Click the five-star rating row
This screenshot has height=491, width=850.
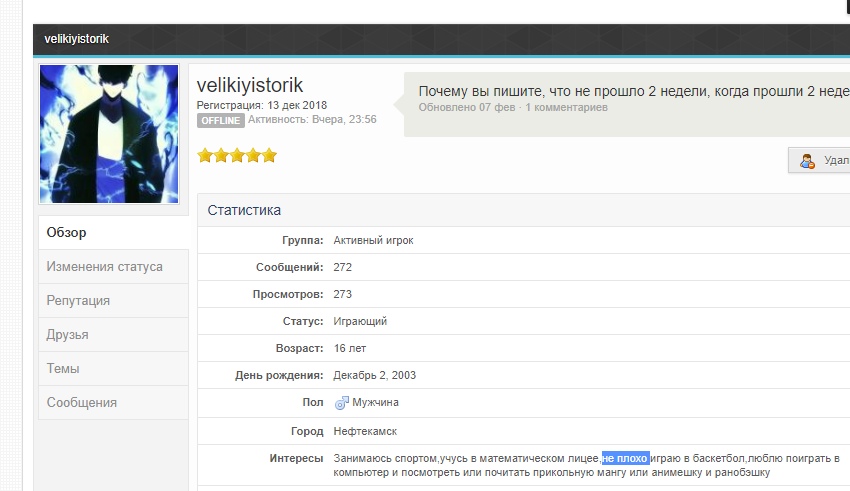[x=237, y=156]
